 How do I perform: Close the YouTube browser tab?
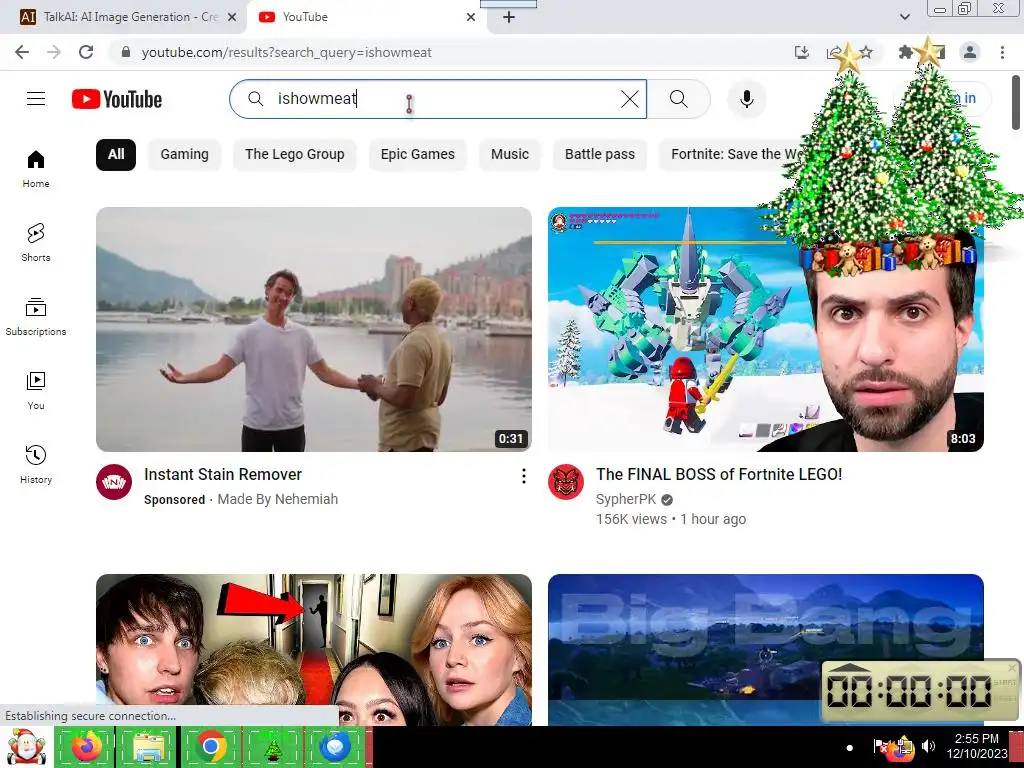(471, 17)
